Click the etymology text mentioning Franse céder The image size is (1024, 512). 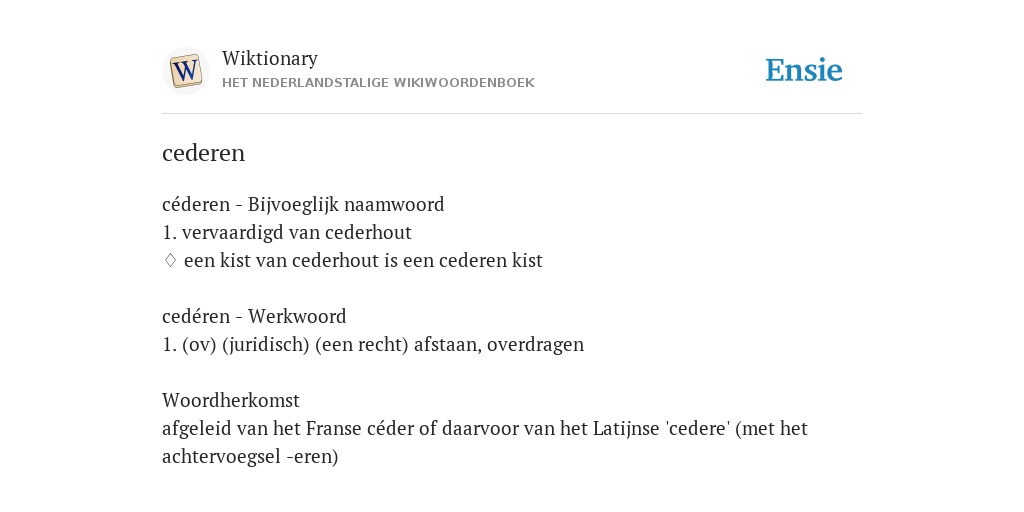(x=485, y=428)
